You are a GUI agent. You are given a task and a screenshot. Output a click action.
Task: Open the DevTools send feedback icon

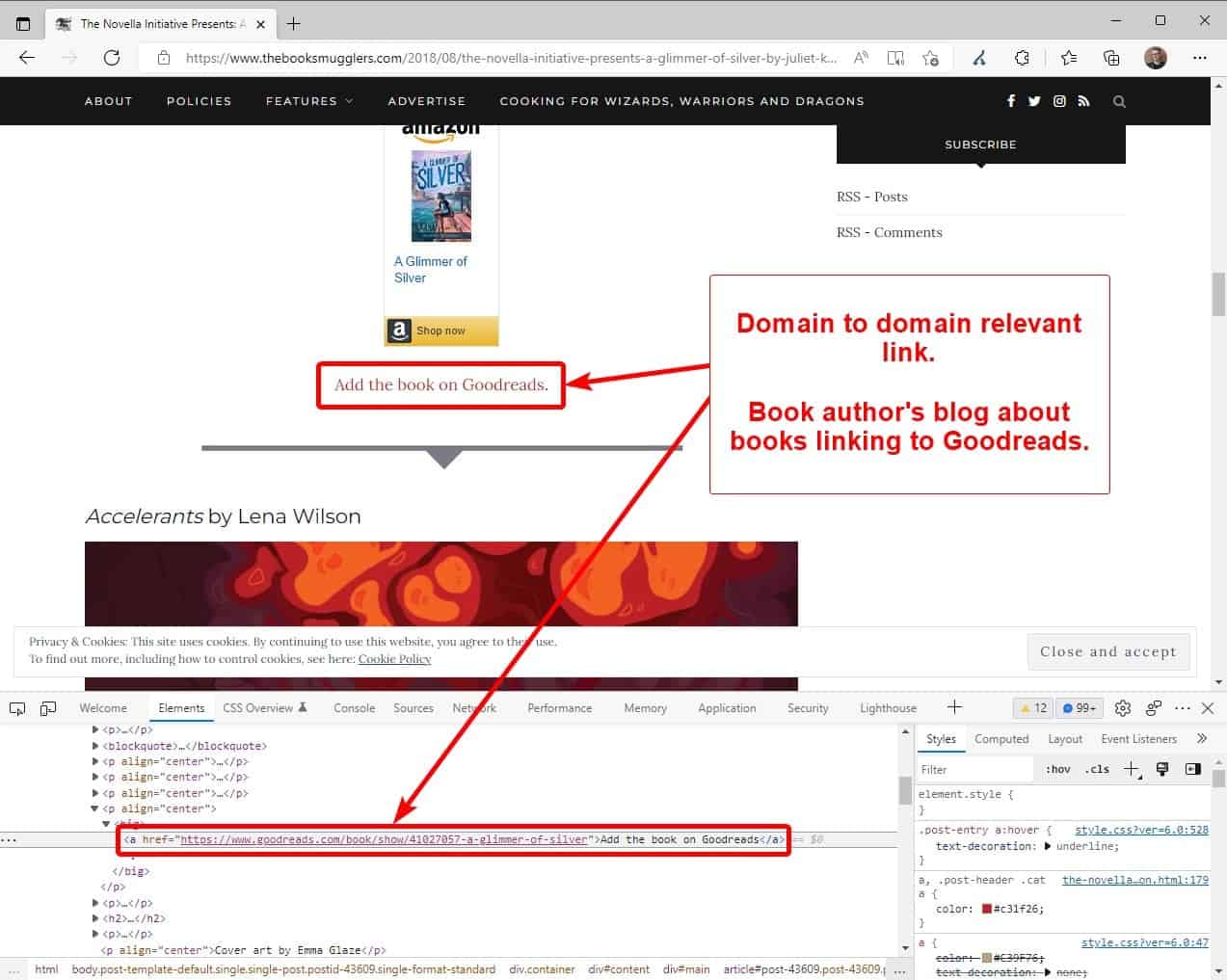pyautogui.click(x=1154, y=708)
